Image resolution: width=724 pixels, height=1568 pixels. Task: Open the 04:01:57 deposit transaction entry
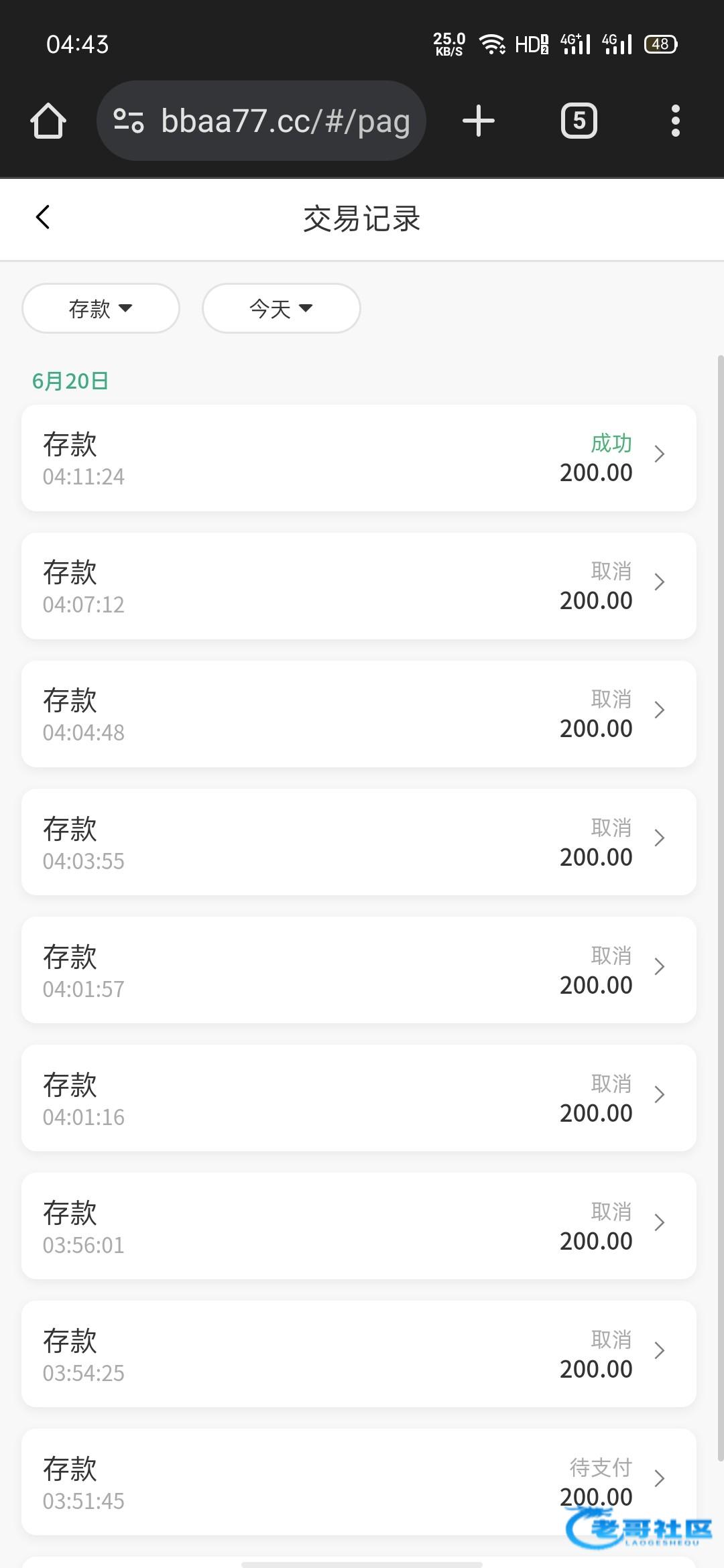[x=335, y=970]
